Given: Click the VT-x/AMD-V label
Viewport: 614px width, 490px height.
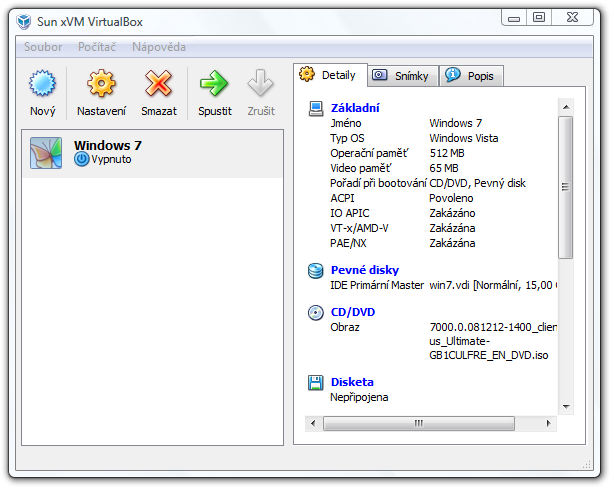Looking at the screenshot, I should coord(359,228).
